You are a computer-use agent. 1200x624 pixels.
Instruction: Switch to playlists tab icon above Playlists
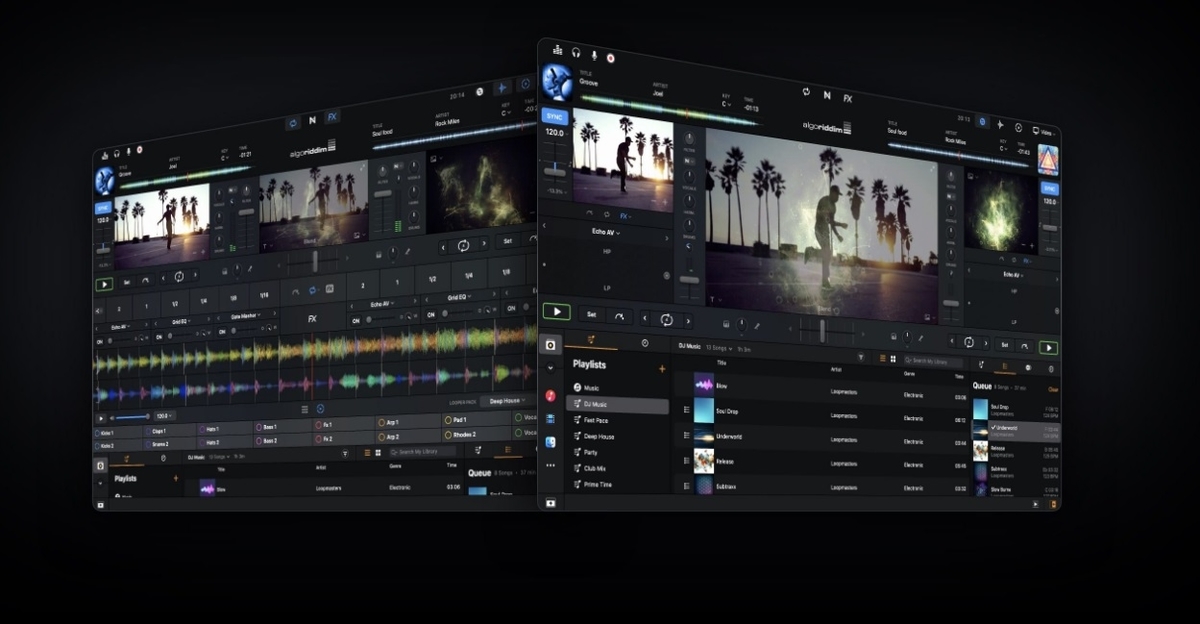tap(591, 340)
